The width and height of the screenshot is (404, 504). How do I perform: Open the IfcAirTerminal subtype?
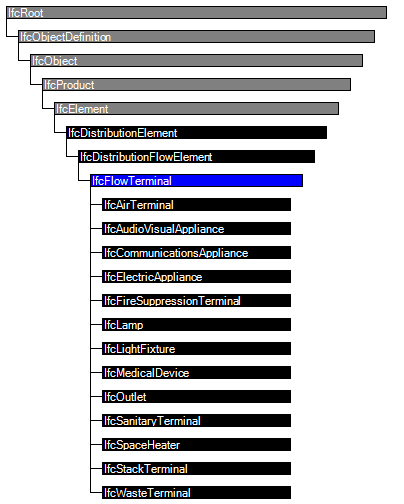pyautogui.click(x=196, y=205)
